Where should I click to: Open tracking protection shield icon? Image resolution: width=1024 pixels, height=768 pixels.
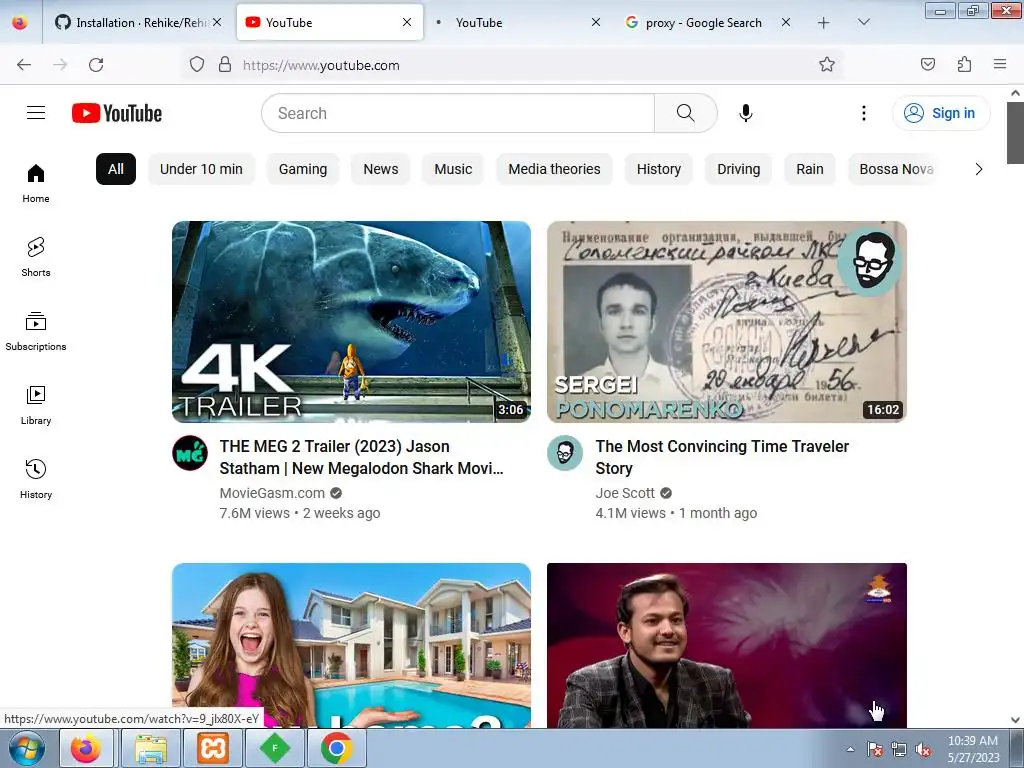coord(197,64)
